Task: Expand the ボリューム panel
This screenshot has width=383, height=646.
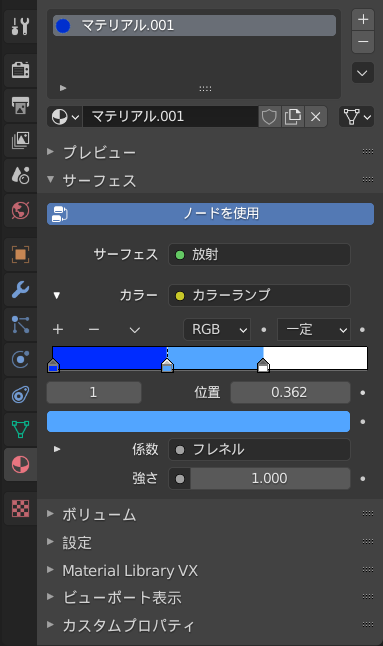Action: click(50, 513)
